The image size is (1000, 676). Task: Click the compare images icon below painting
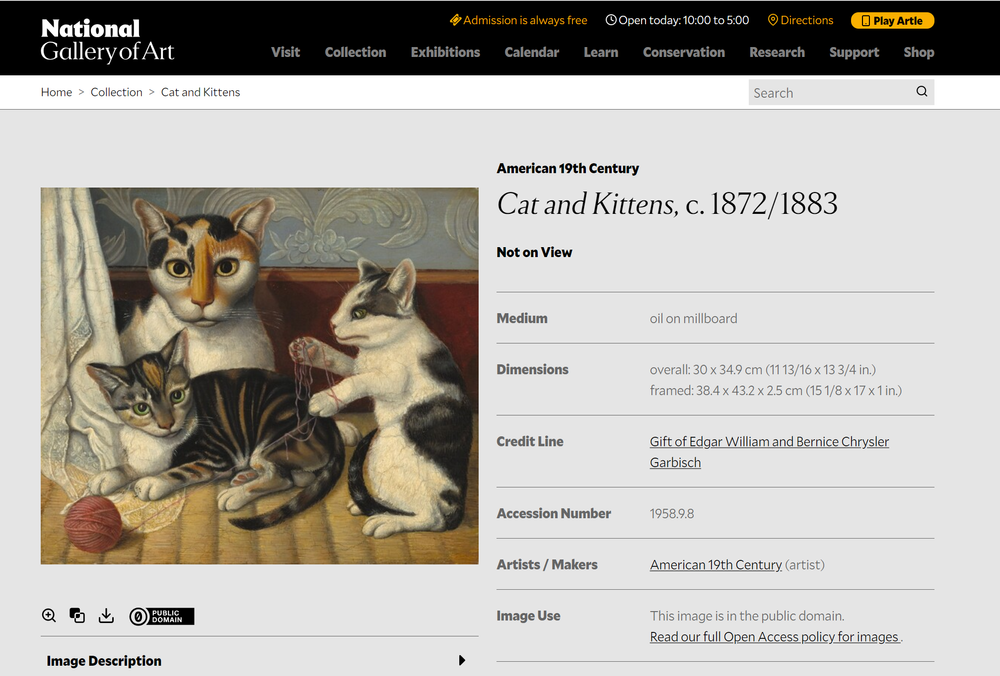pyautogui.click(x=77, y=615)
